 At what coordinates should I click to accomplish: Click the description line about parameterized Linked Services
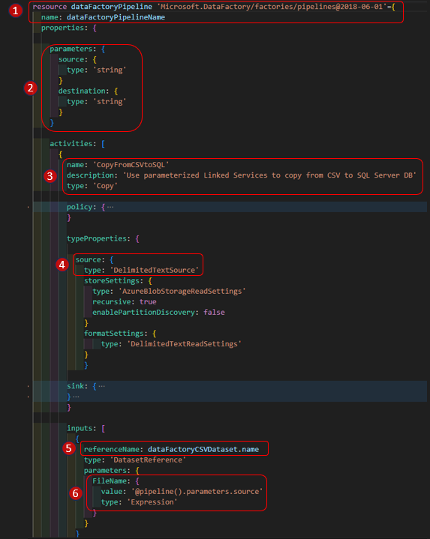[x=242, y=175]
